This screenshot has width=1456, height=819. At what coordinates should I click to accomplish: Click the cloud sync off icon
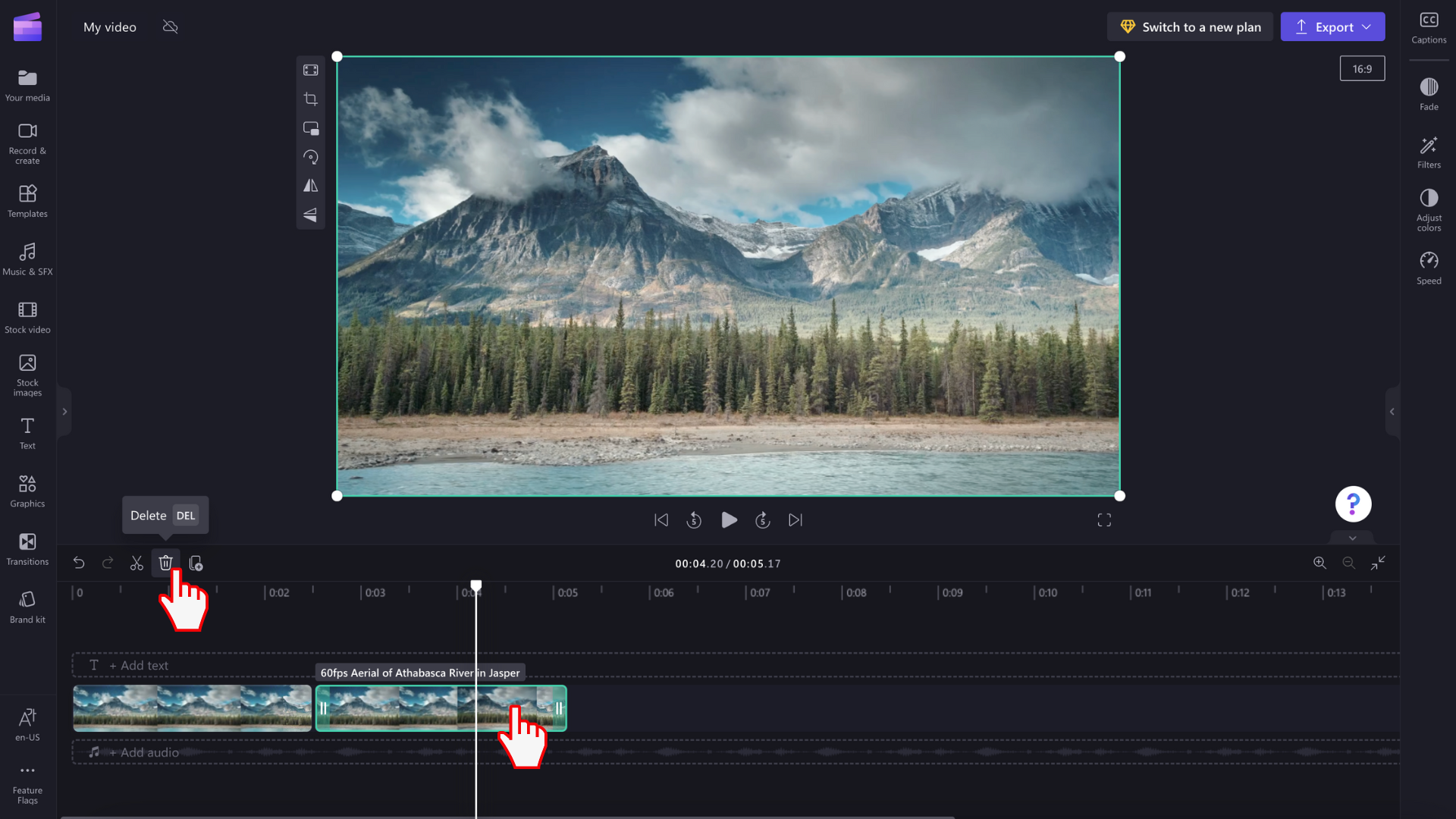[170, 27]
